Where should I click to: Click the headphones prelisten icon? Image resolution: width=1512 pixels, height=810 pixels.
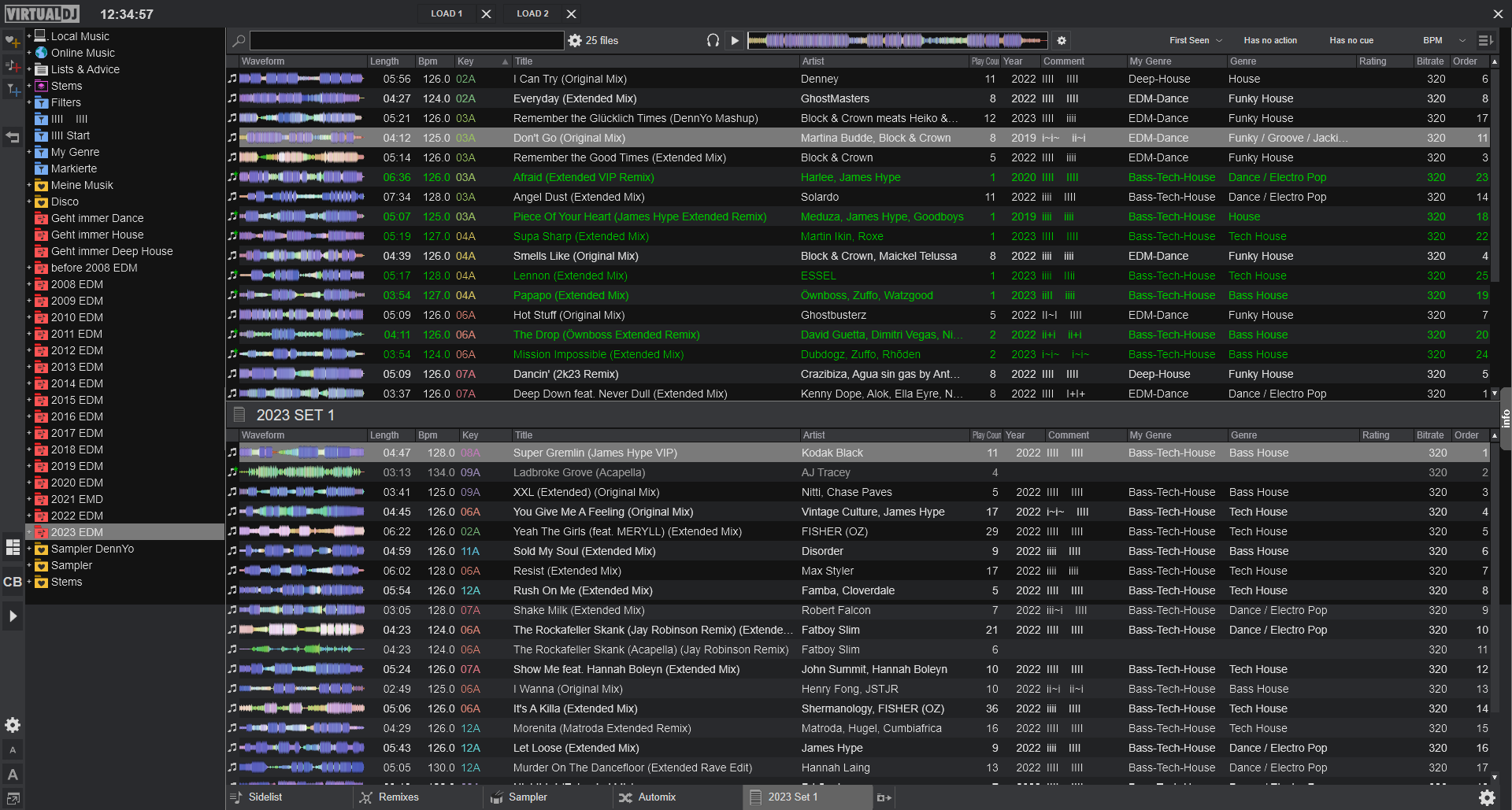713,40
